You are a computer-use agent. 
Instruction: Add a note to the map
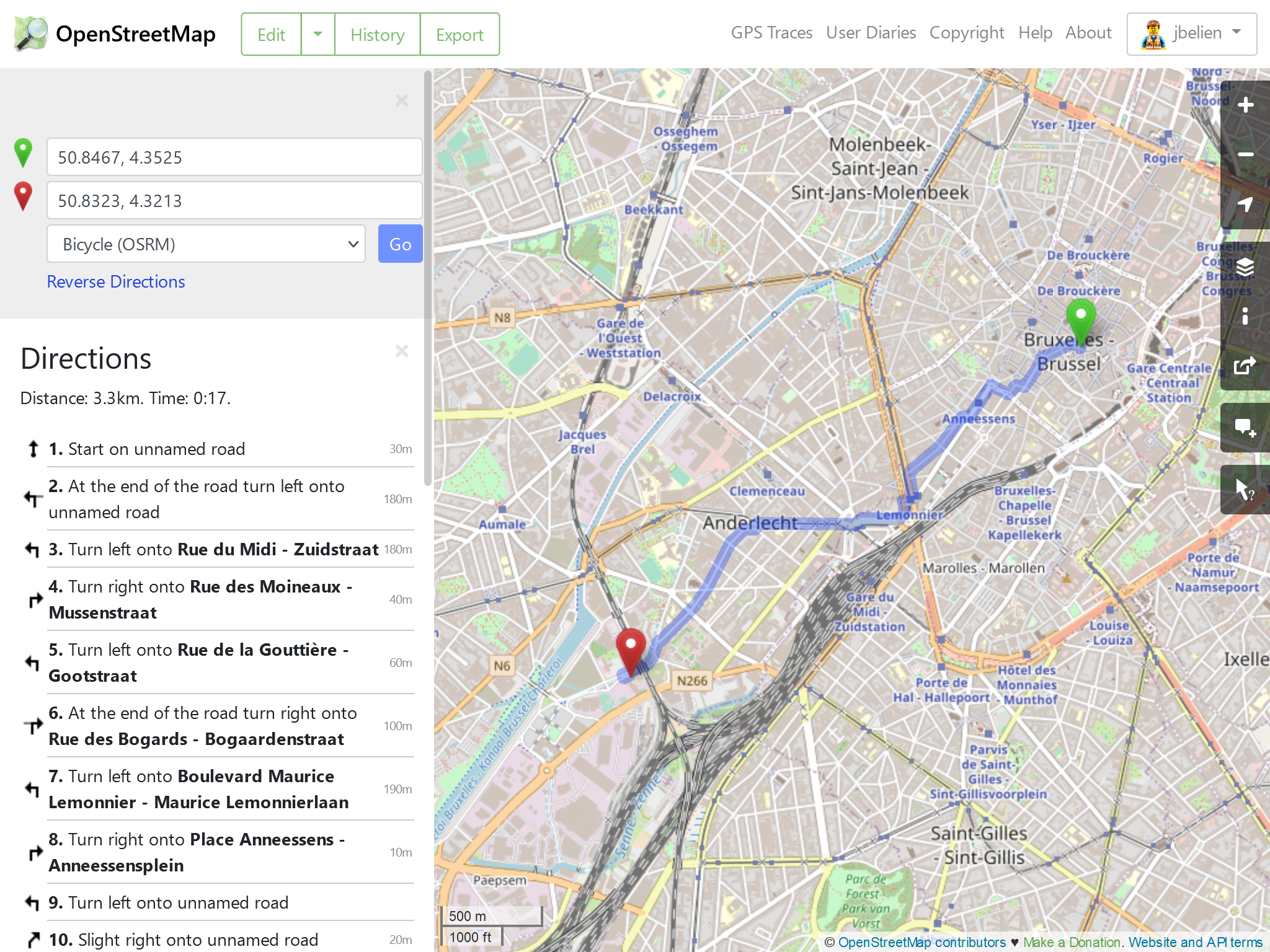tap(1245, 428)
